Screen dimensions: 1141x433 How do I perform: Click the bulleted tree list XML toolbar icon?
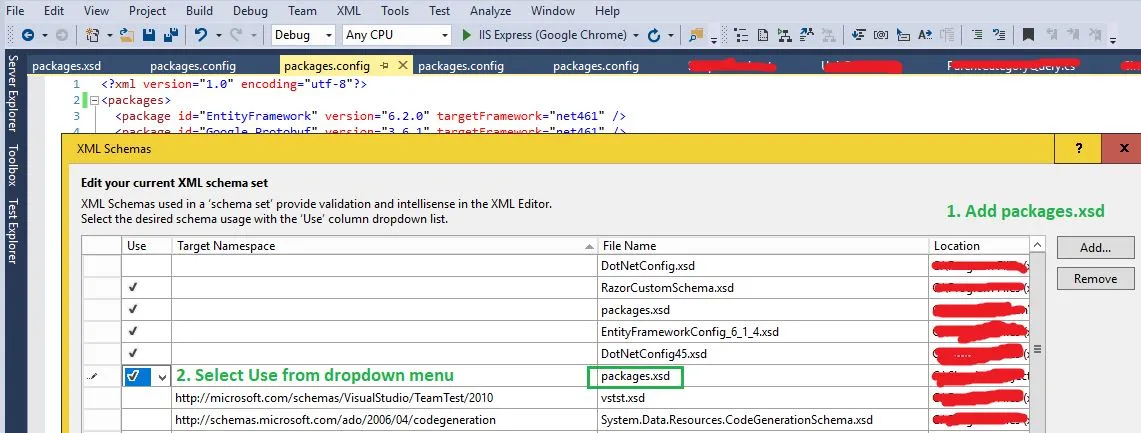pos(742,35)
